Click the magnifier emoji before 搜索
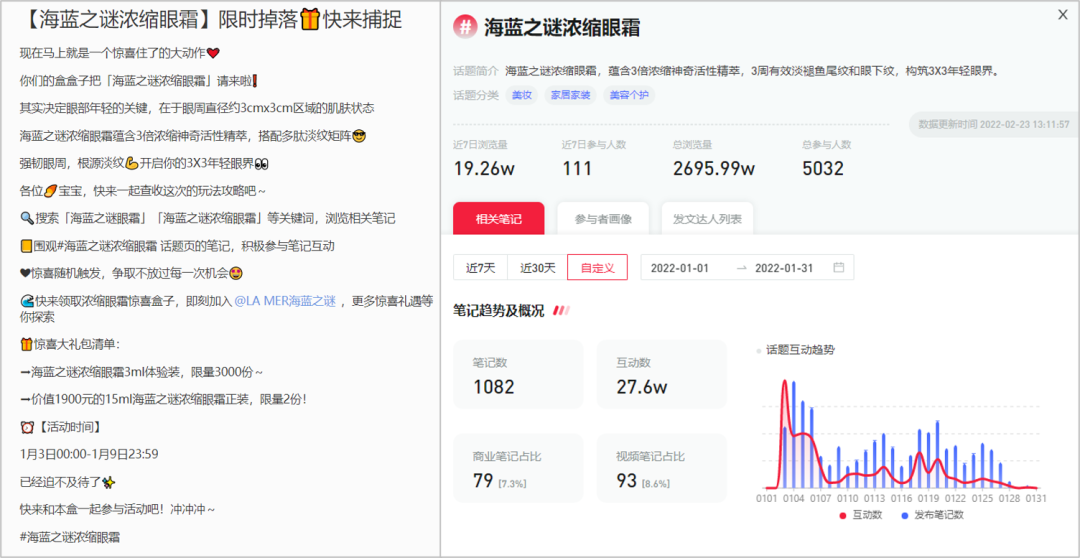1080x558 pixels. (x=26, y=218)
